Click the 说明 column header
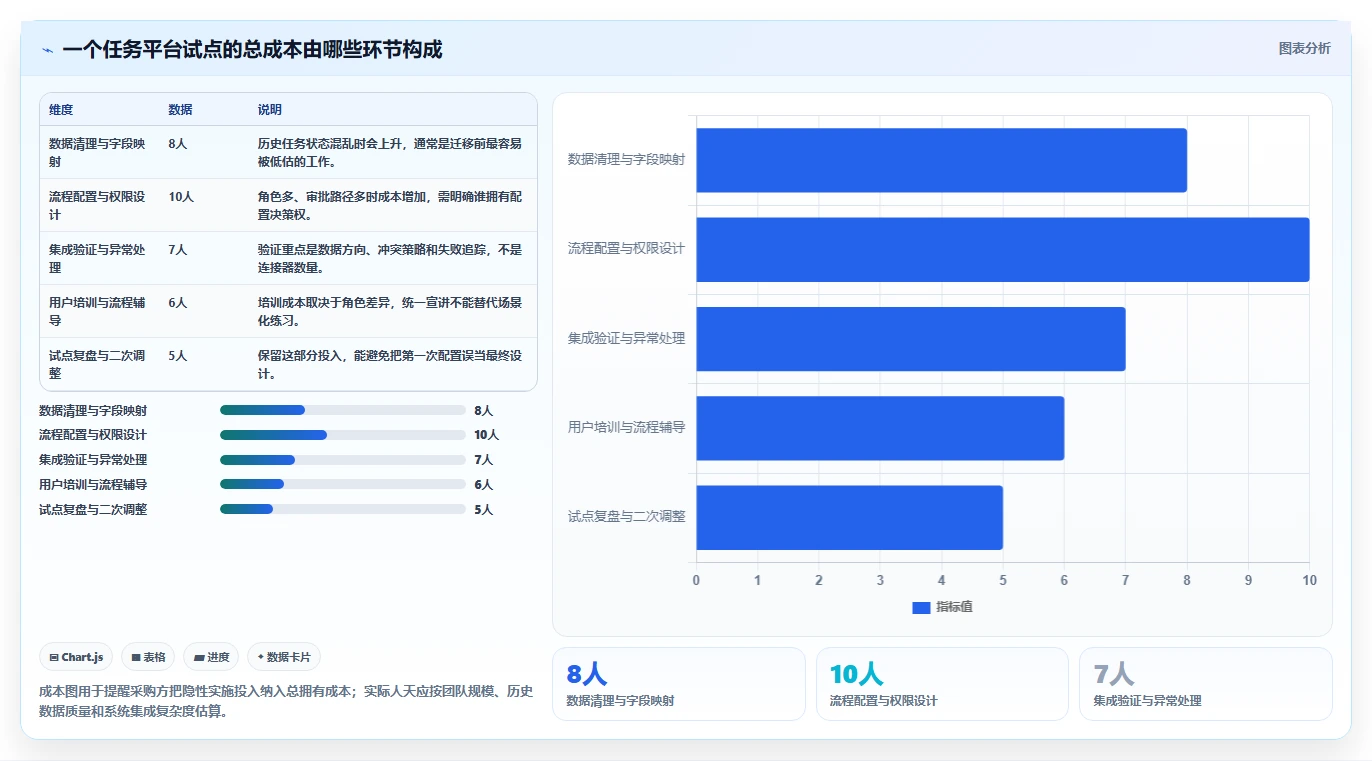The height and width of the screenshot is (761, 1372). (270, 110)
